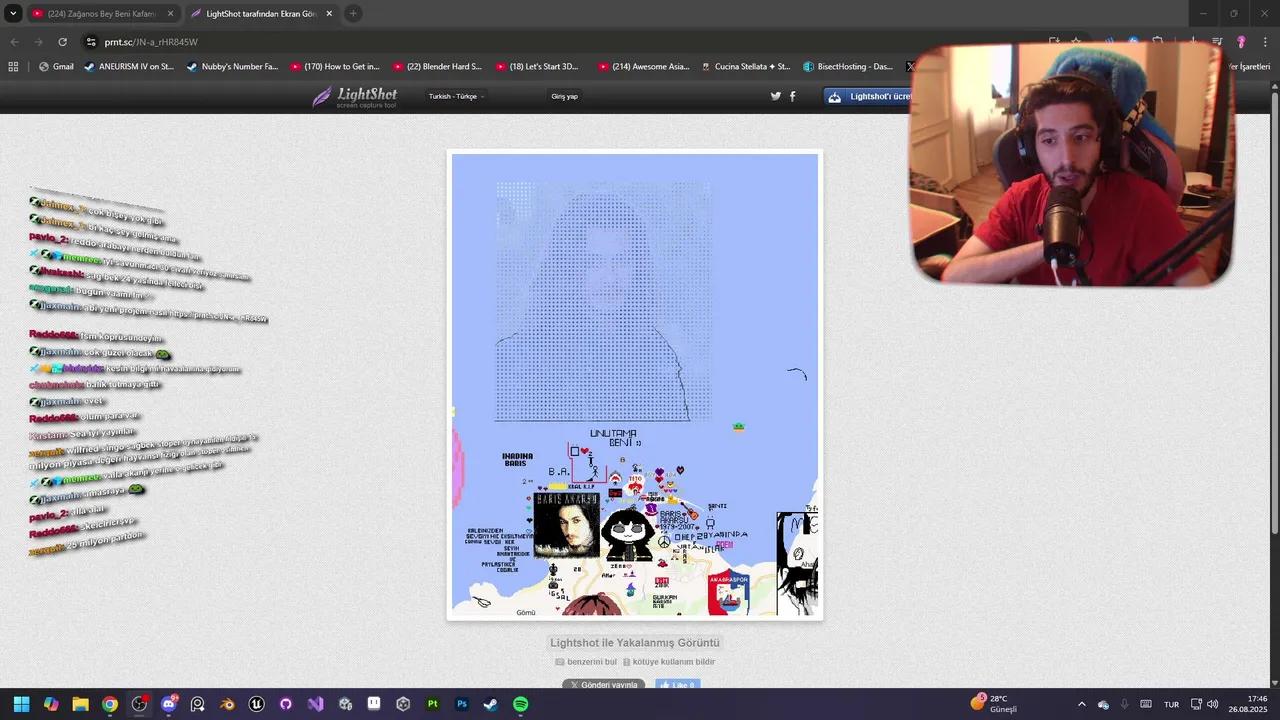Open the TUR keyboard language indicator
Viewport: 1280px width, 720px height.
click(x=1171, y=704)
